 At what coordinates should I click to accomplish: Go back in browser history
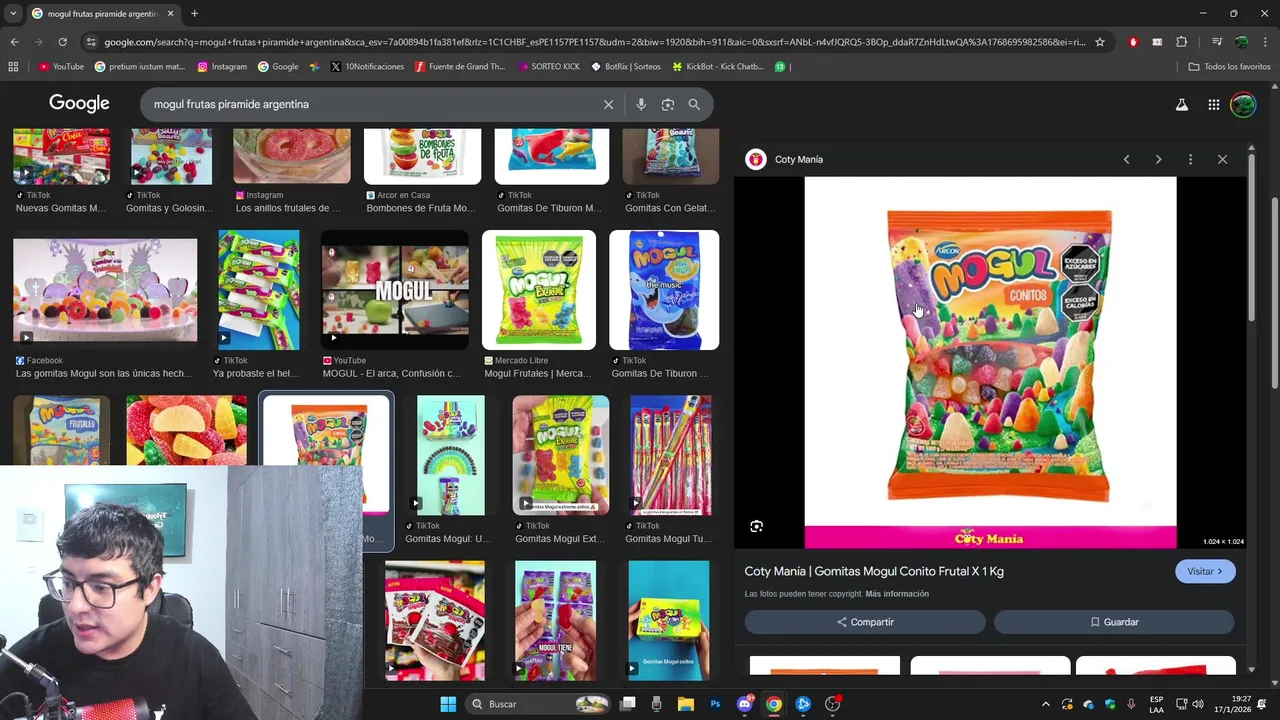click(14, 42)
